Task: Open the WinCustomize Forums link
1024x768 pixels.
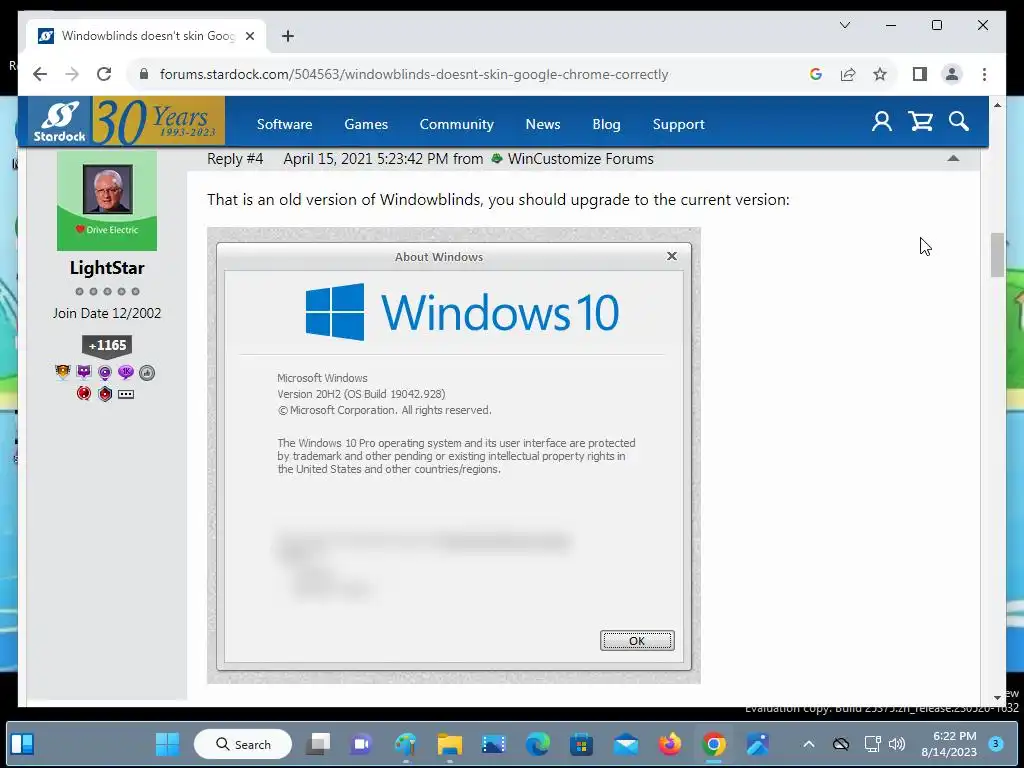Action: [x=581, y=159]
